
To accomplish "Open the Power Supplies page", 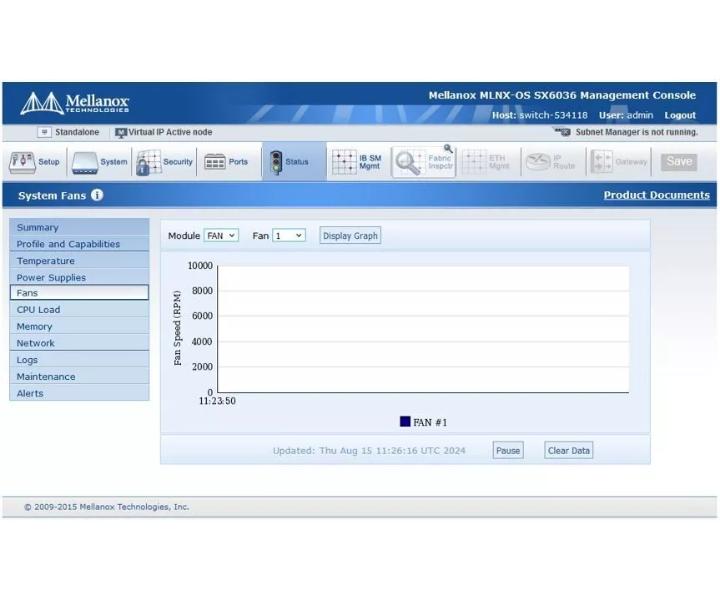I will (79, 277).
